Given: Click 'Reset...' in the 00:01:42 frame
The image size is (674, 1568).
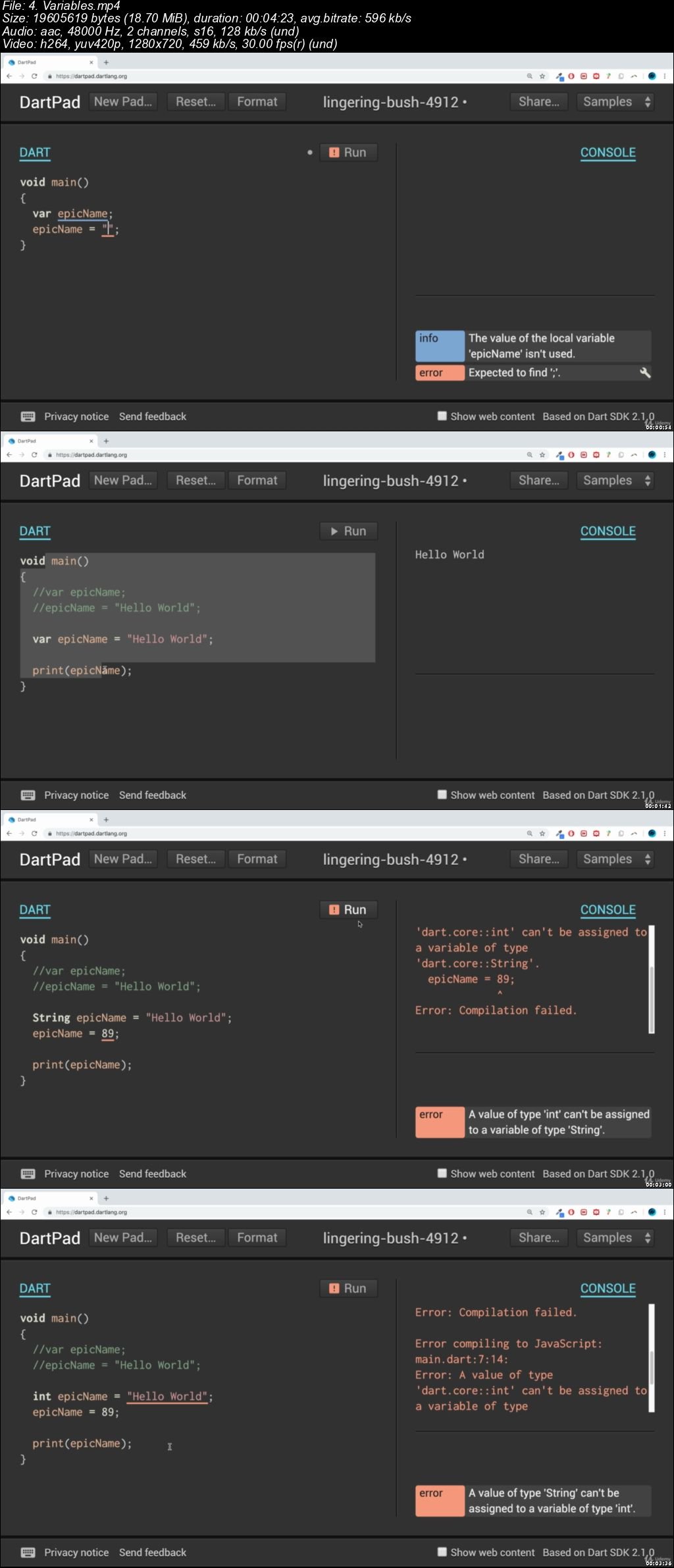Looking at the screenshot, I should coord(195,480).
